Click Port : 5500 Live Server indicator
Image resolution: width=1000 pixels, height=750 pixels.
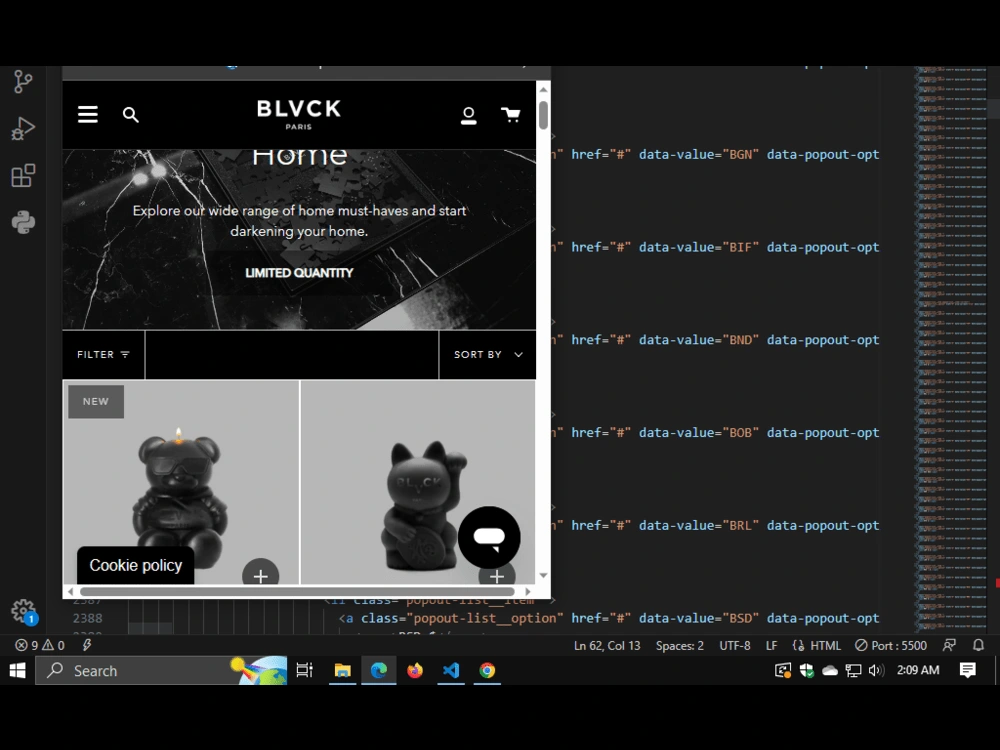(x=891, y=645)
